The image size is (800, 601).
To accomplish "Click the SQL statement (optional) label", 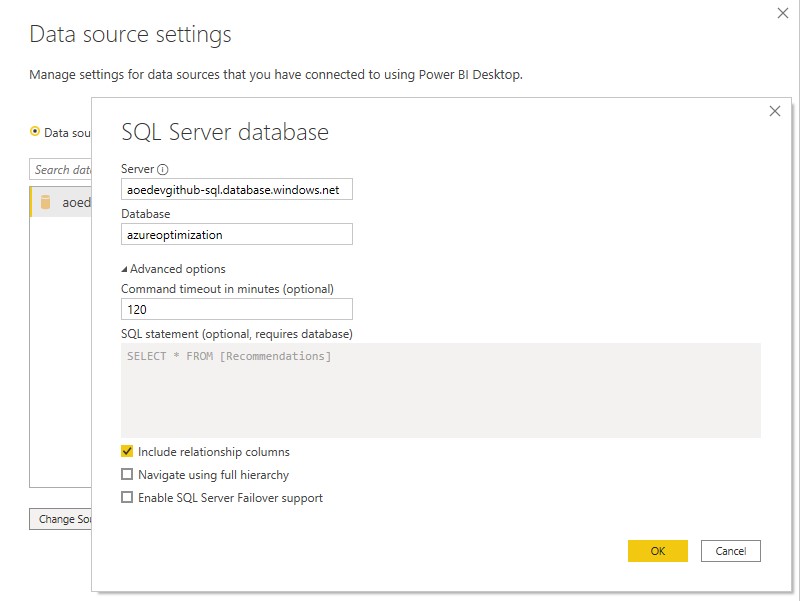I will [x=237, y=334].
